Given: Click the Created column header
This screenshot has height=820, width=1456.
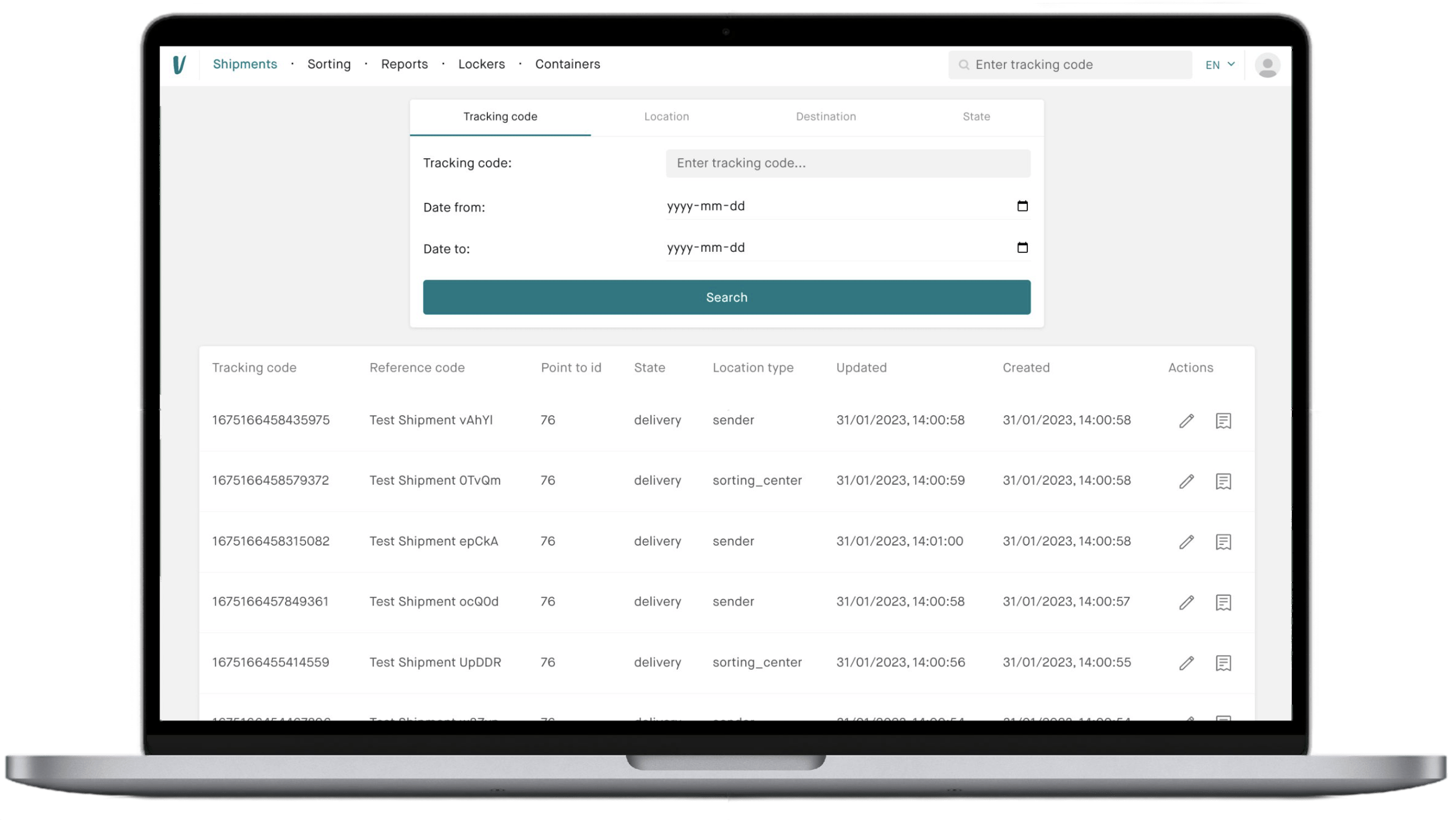Looking at the screenshot, I should click(x=1026, y=368).
